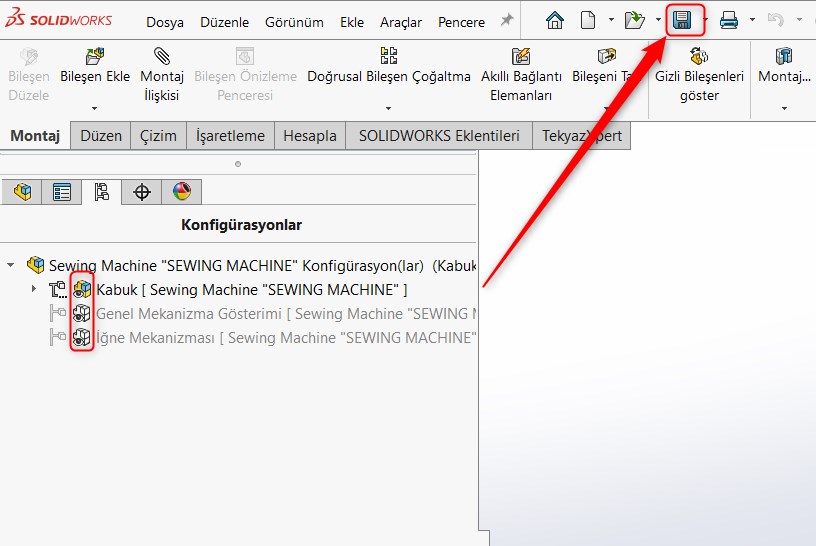
Task: Click the New document icon
Action: tap(588, 20)
